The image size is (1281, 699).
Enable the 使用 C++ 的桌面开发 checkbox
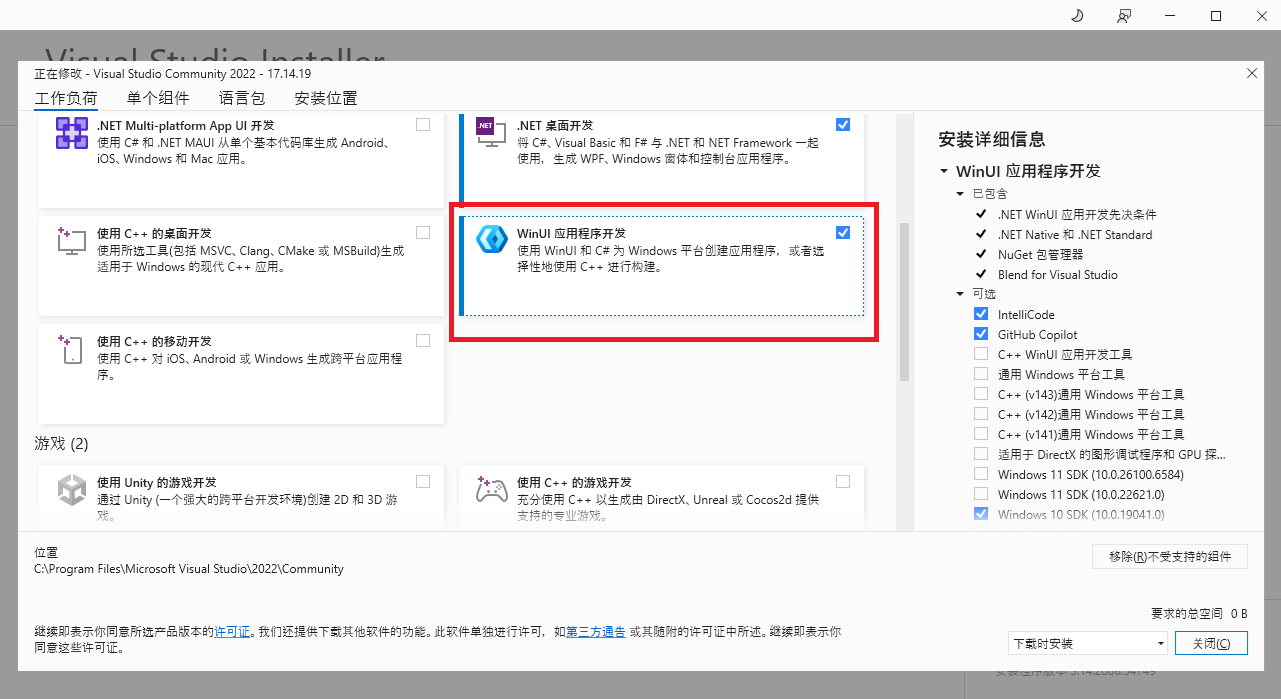pyautogui.click(x=423, y=233)
